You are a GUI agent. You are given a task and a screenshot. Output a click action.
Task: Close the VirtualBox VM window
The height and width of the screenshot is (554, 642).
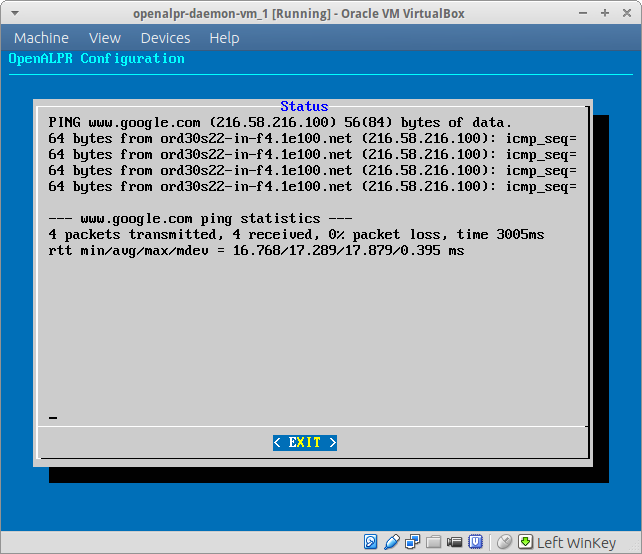click(x=626, y=13)
